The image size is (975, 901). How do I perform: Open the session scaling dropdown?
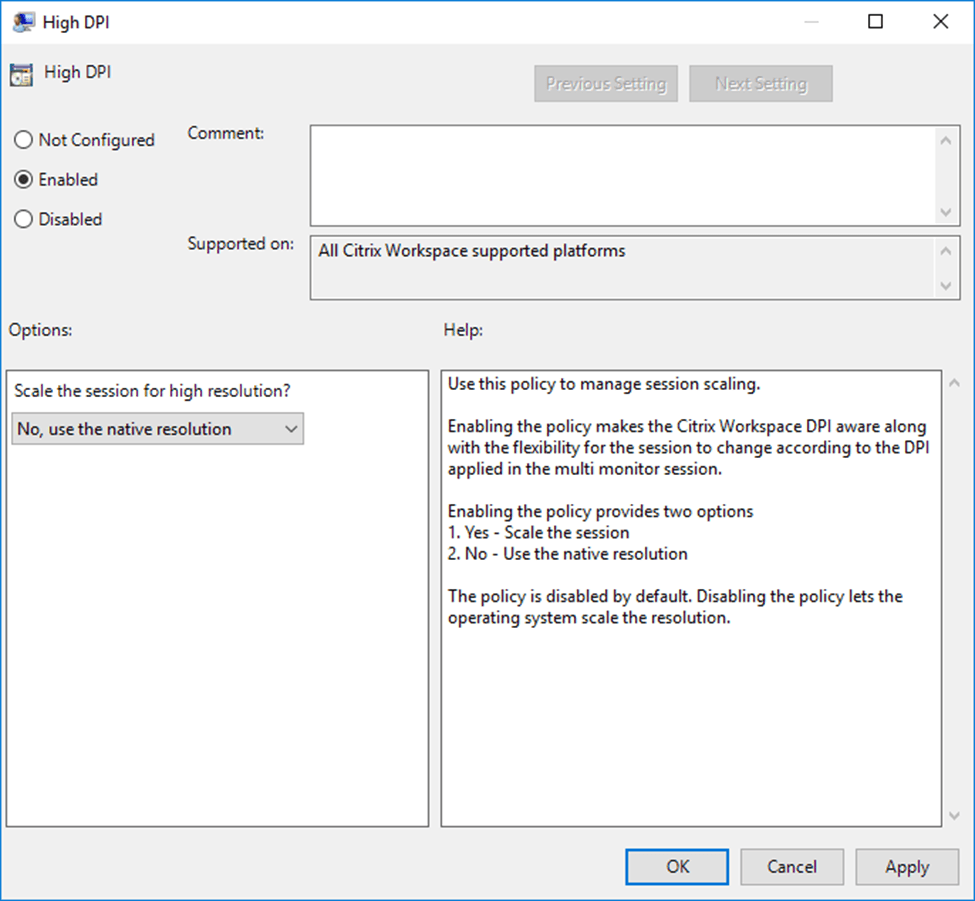click(x=157, y=429)
